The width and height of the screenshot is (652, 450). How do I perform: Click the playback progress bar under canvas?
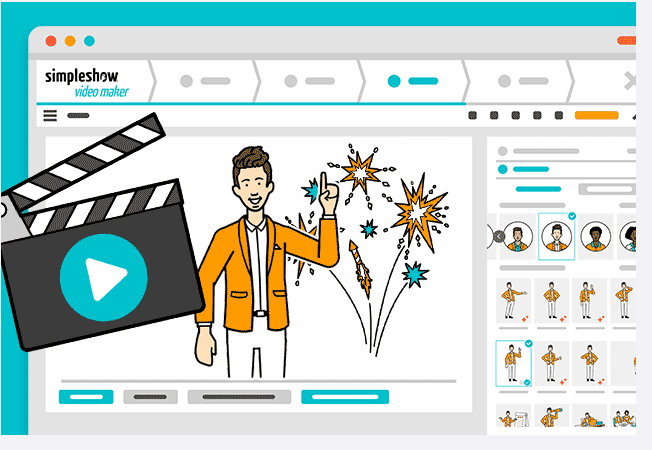tap(258, 381)
